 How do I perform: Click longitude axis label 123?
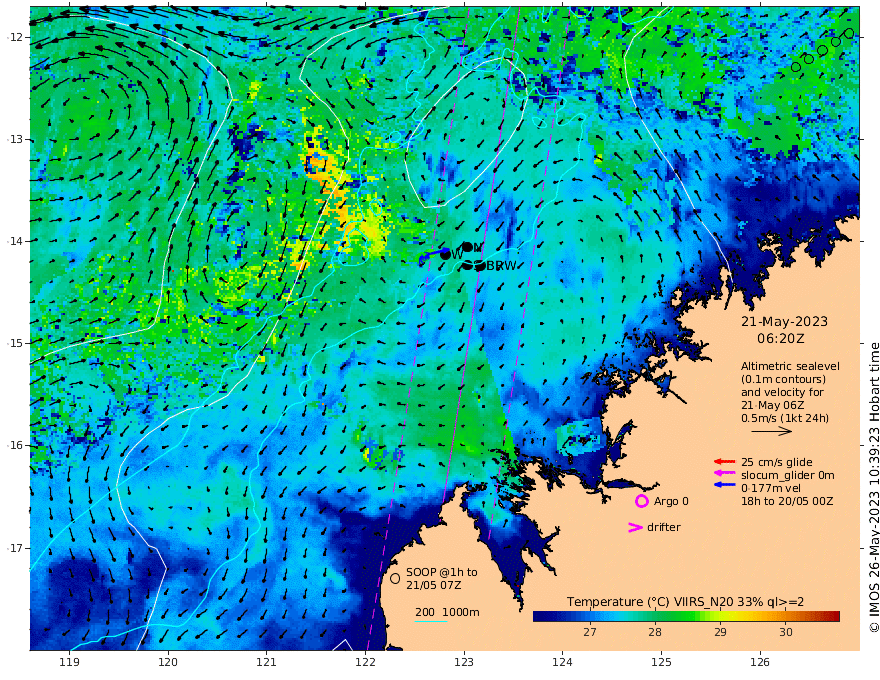(x=464, y=662)
